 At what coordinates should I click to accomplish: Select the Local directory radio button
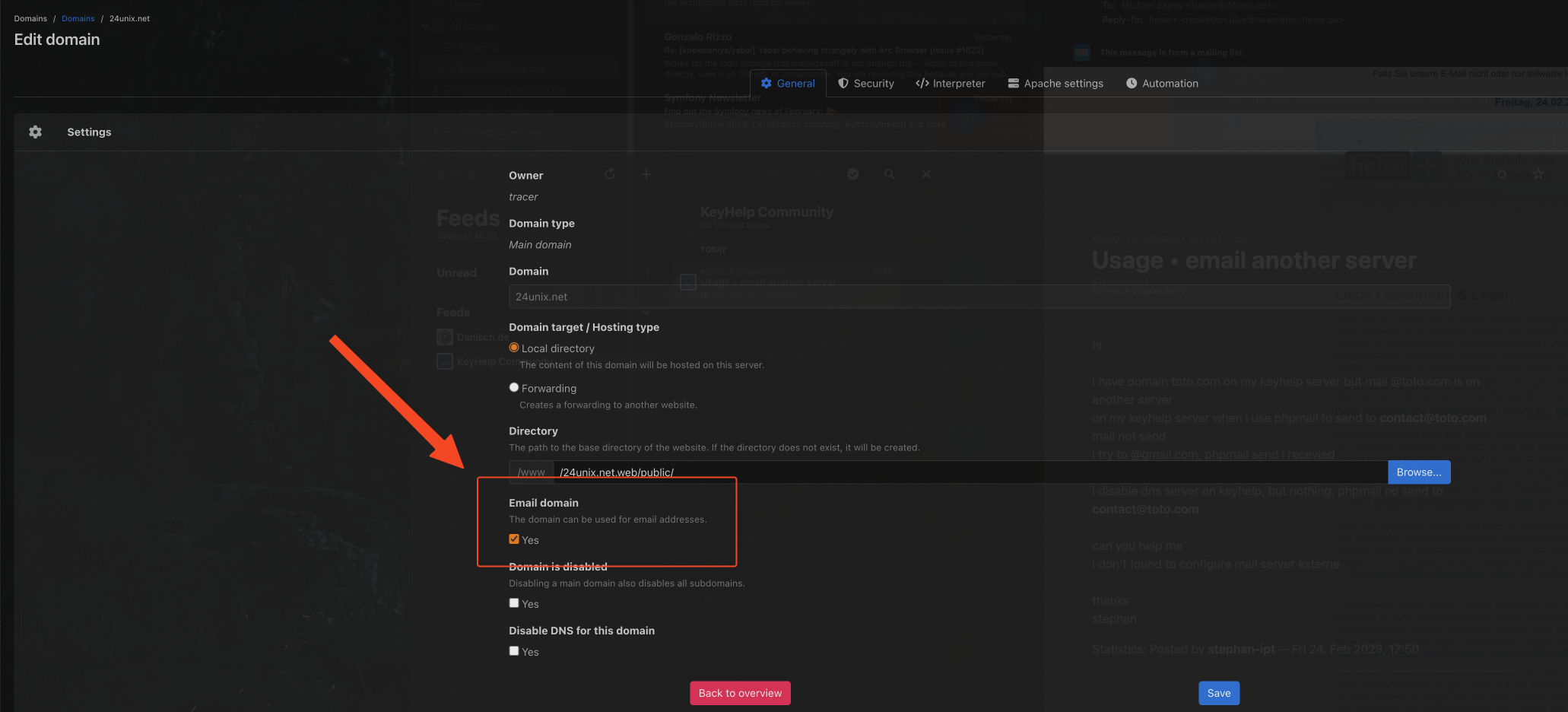514,348
